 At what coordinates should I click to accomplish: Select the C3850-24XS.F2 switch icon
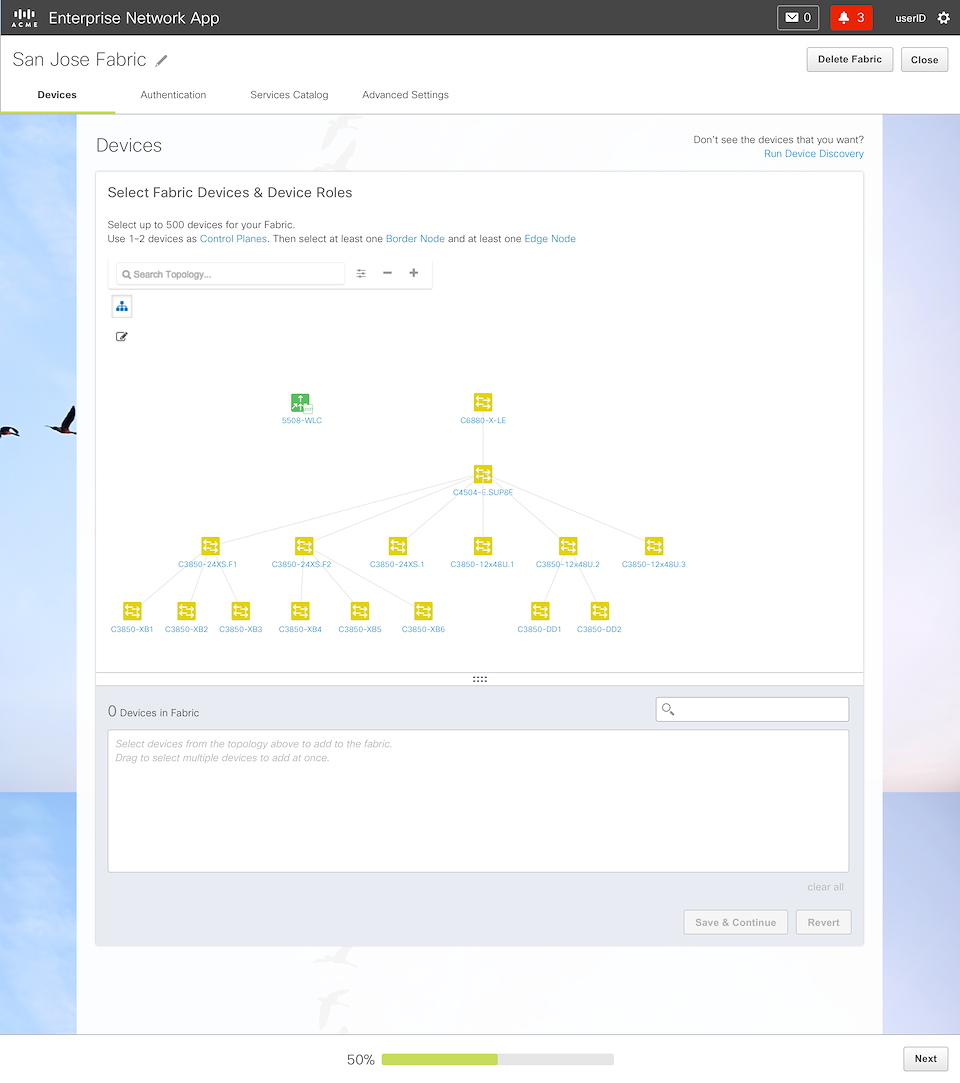tap(304, 546)
